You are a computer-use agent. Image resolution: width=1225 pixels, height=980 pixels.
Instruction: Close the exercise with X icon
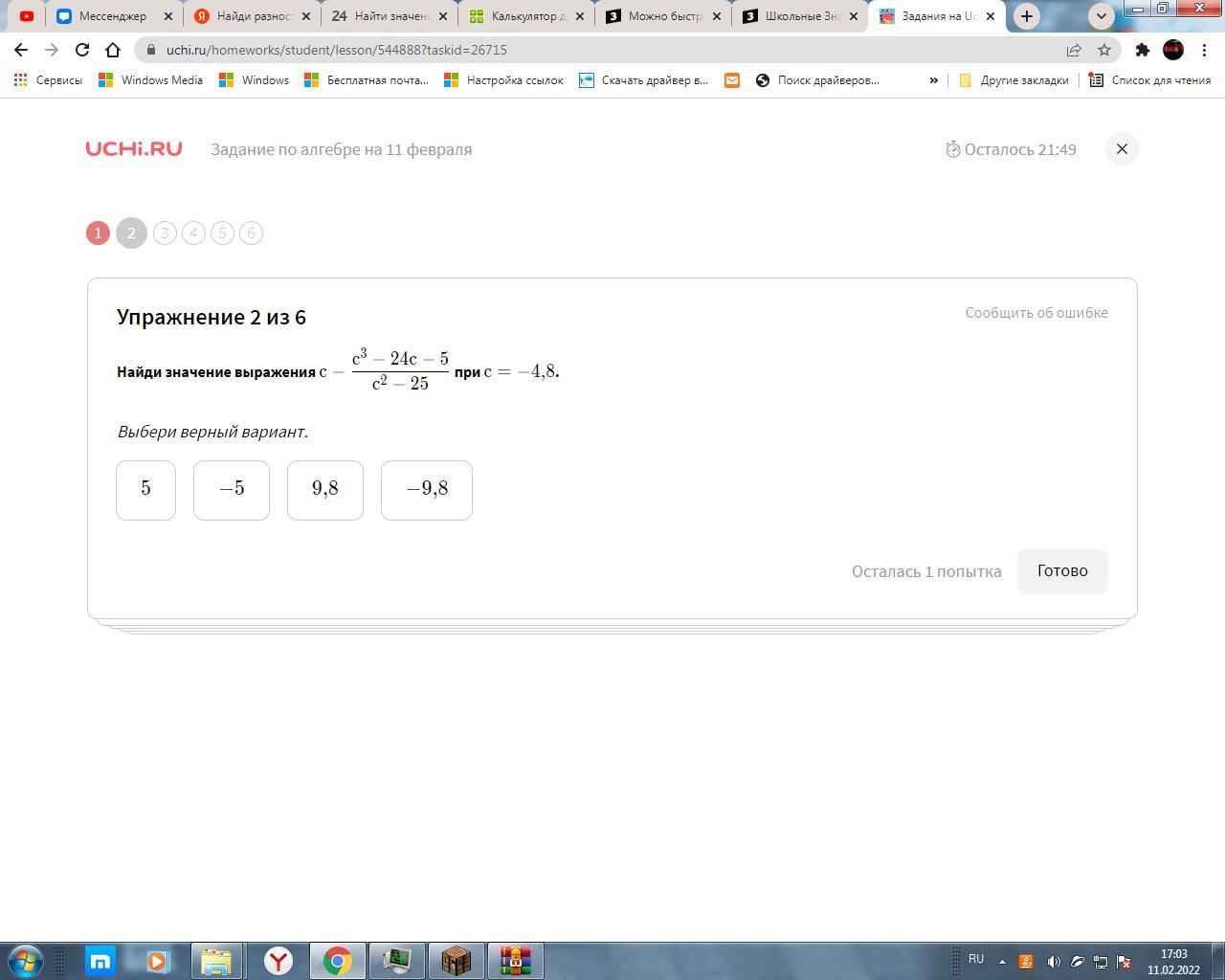tap(1122, 149)
